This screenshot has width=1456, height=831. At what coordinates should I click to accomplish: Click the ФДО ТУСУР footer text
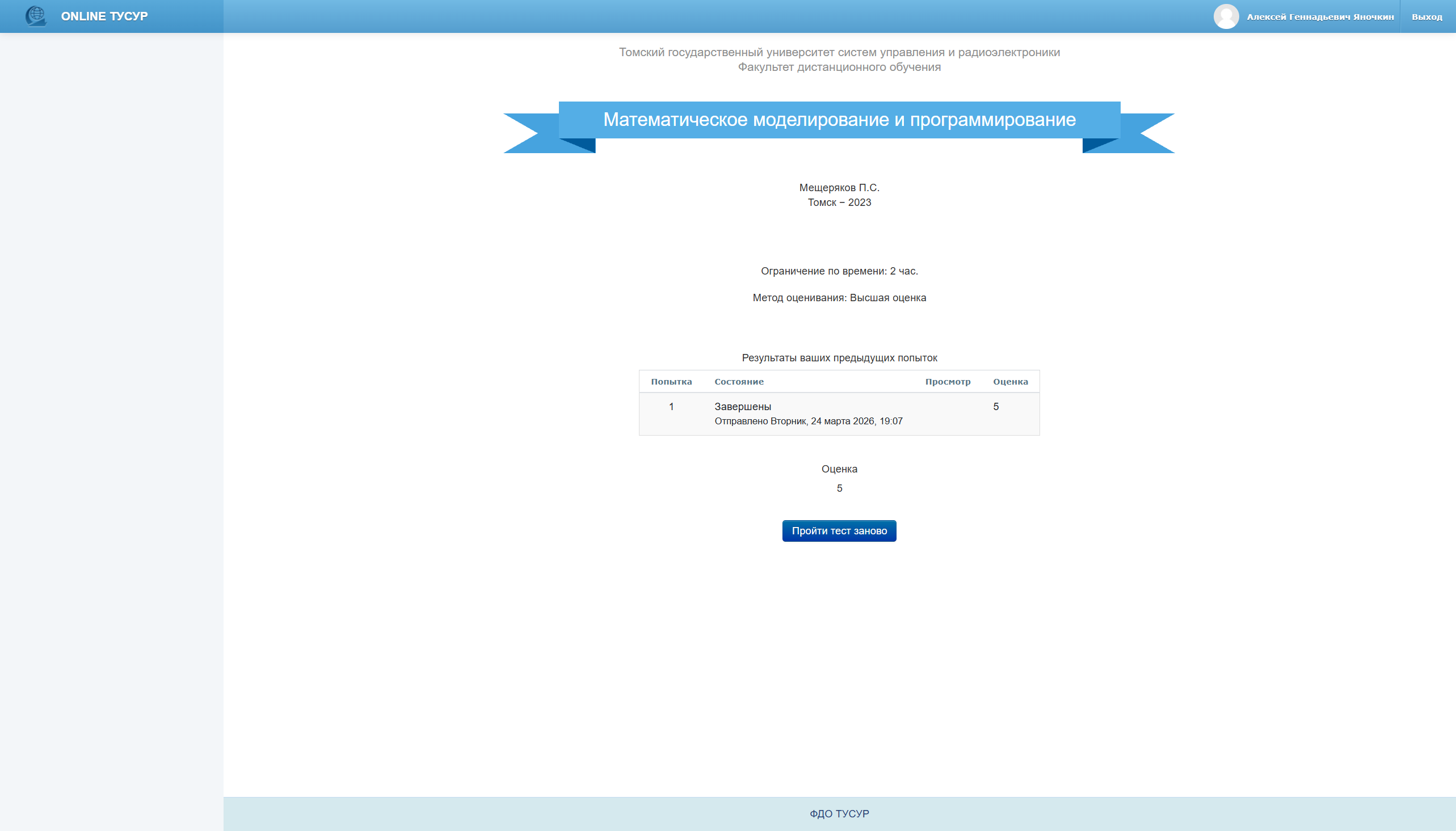coord(839,814)
